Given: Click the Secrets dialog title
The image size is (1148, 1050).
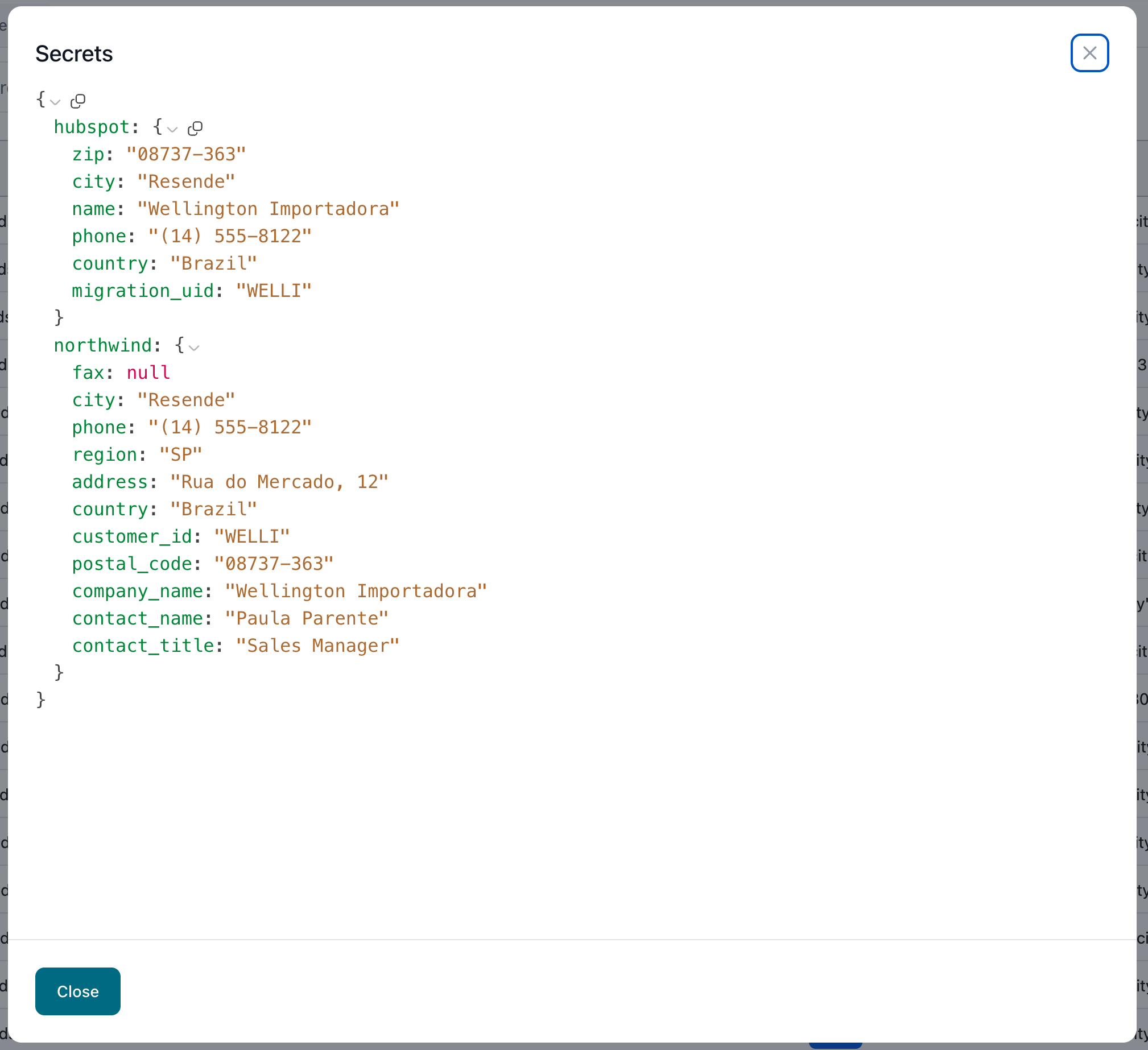Looking at the screenshot, I should (74, 53).
